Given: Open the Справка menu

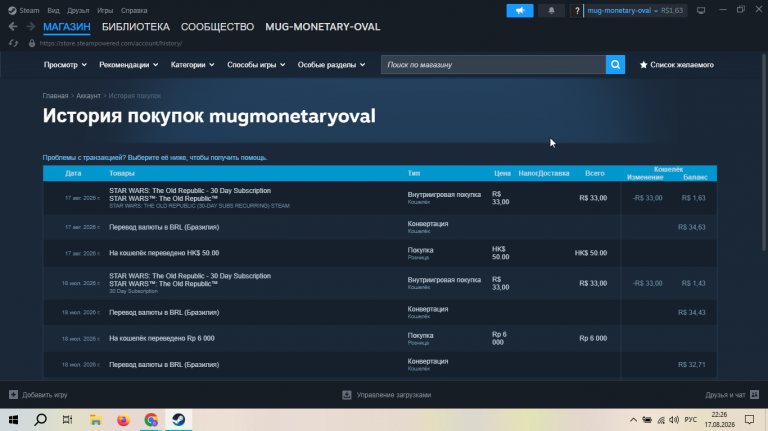Looking at the screenshot, I should (134, 10).
